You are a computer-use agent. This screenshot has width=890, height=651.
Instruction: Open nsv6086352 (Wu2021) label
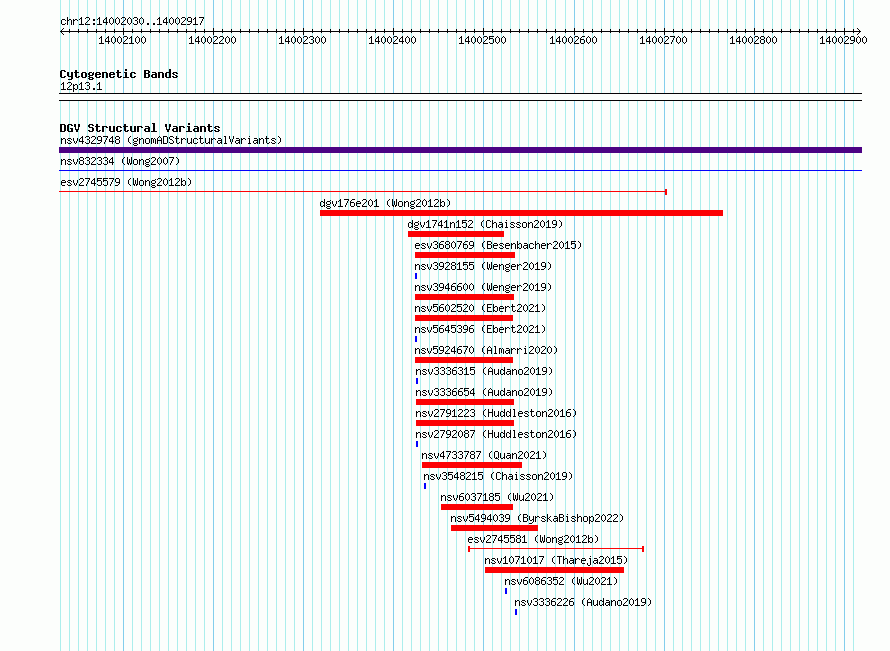(561, 581)
